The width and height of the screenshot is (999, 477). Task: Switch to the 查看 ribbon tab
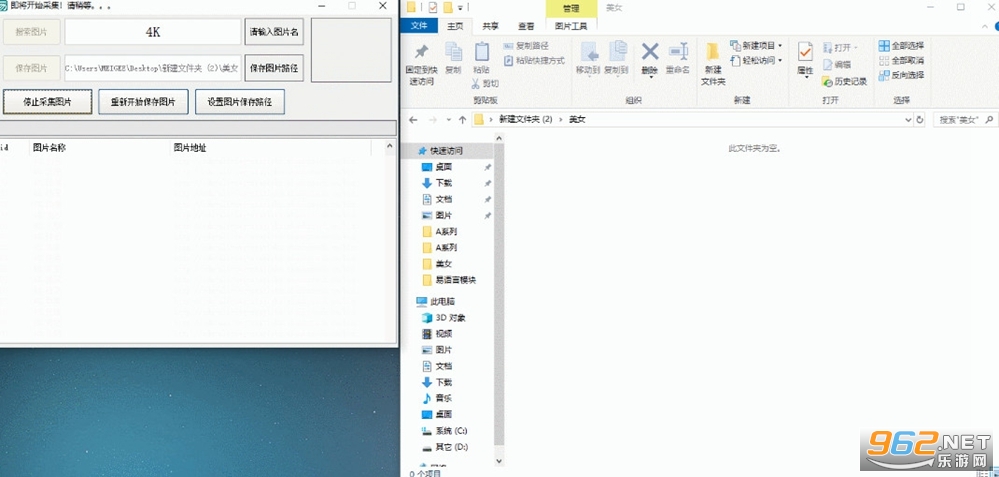(x=526, y=26)
